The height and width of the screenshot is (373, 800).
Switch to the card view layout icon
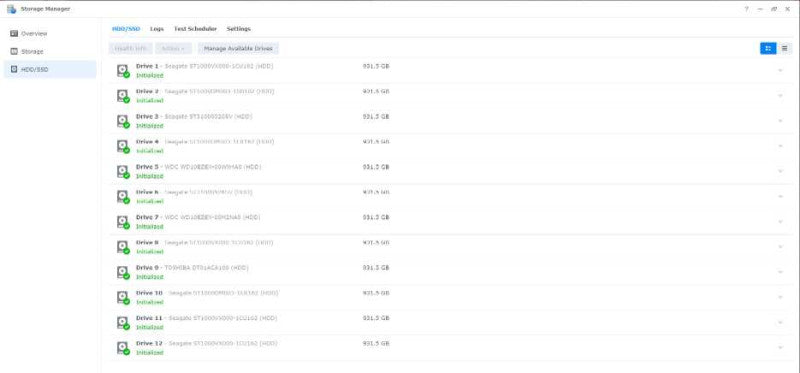(x=768, y=48)
